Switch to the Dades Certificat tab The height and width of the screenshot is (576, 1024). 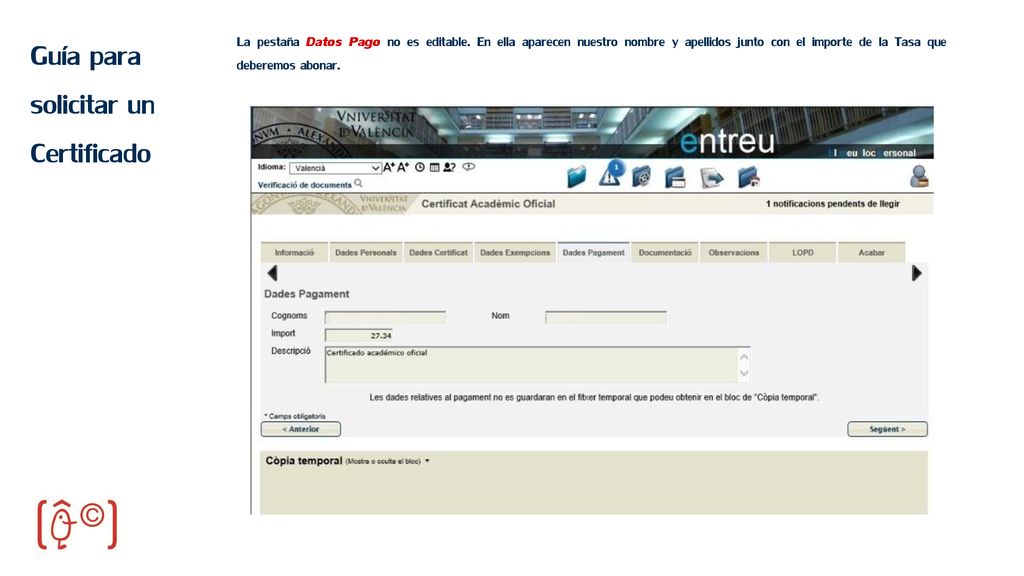point(438,253)
